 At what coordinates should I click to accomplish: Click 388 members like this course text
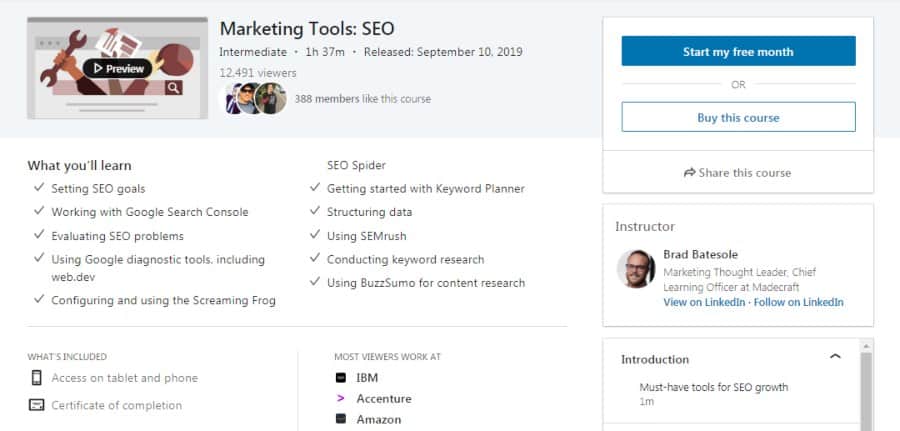(363, 99)
